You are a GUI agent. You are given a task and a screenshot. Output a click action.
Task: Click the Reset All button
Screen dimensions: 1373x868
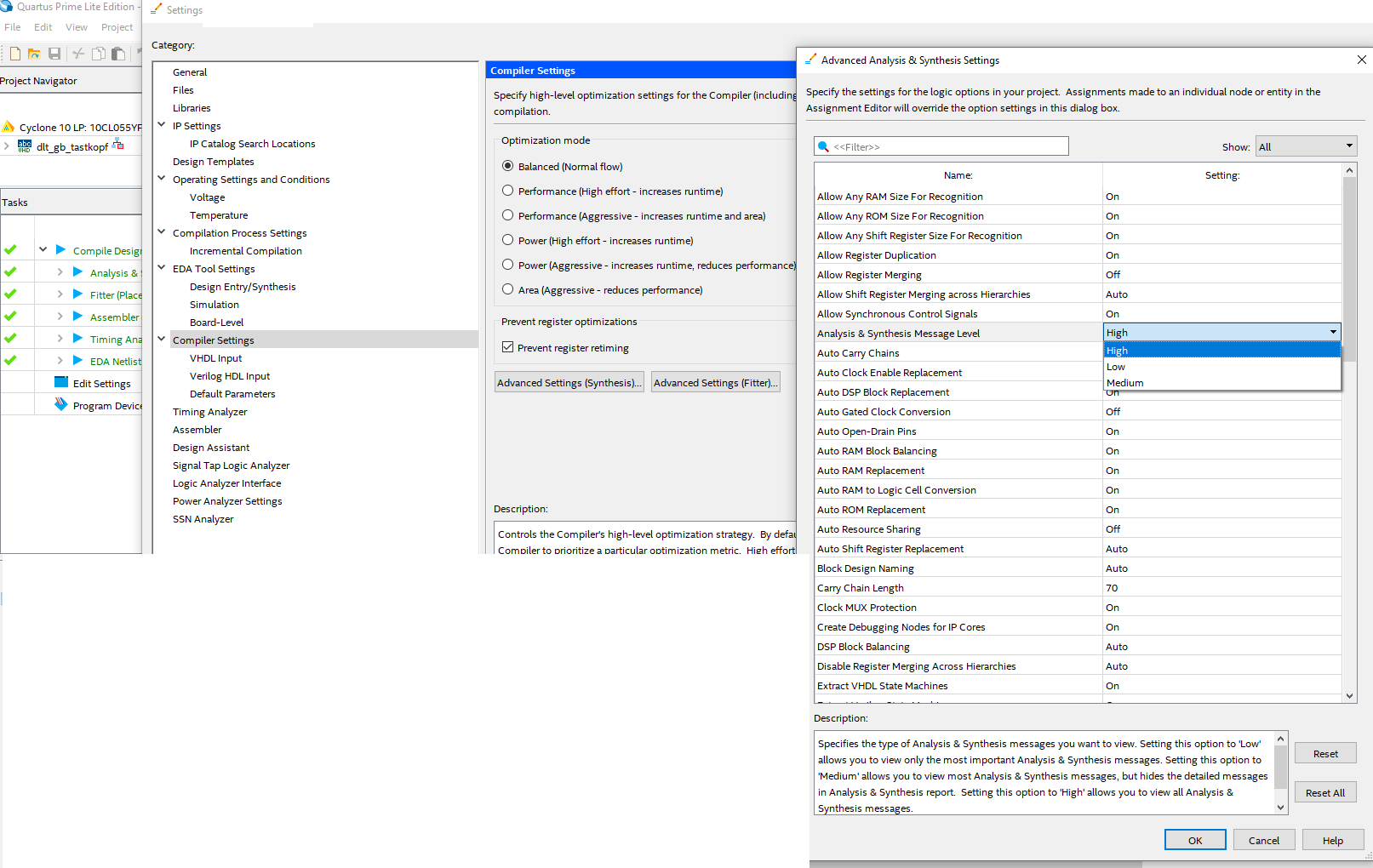tap(1325, 792)
